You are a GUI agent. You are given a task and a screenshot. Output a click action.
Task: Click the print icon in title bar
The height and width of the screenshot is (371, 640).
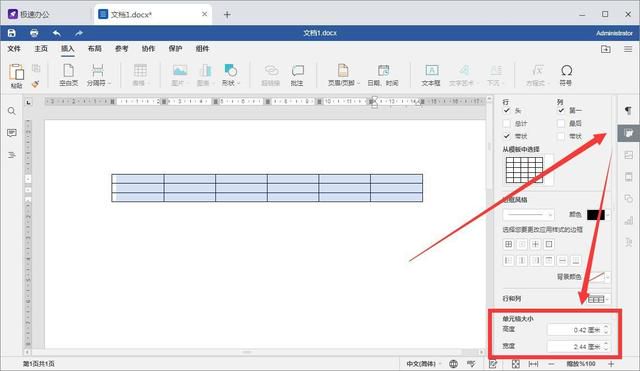pyautogui.click(x=34, y=33)
